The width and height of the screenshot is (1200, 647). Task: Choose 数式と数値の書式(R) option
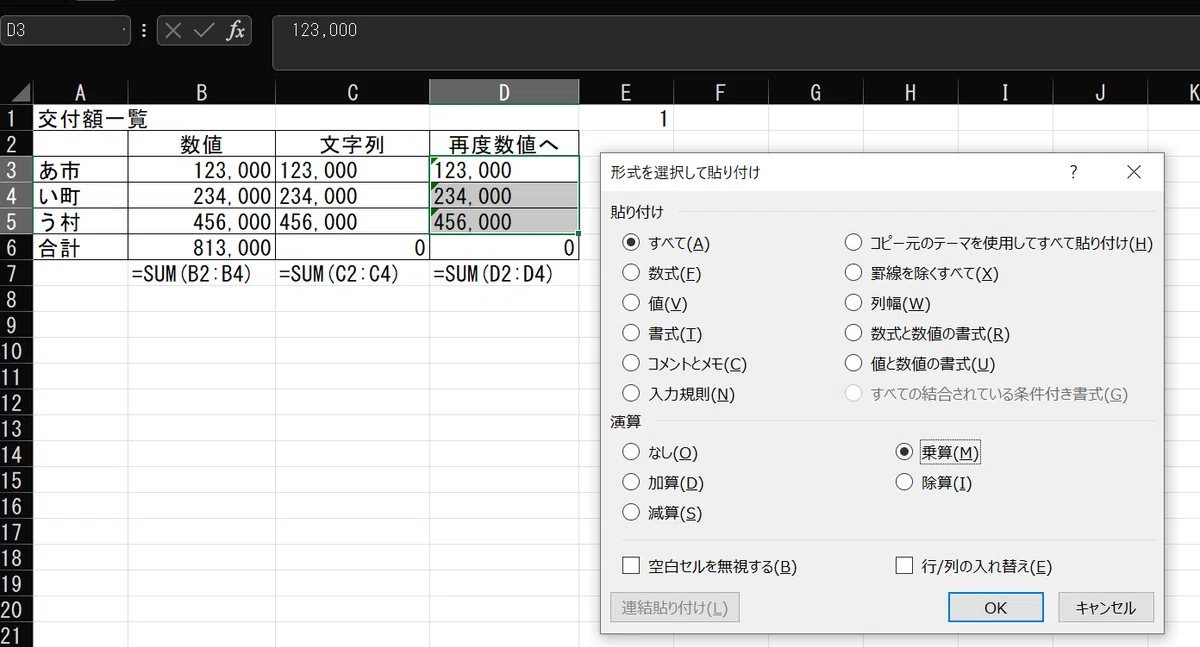[927, 333]
